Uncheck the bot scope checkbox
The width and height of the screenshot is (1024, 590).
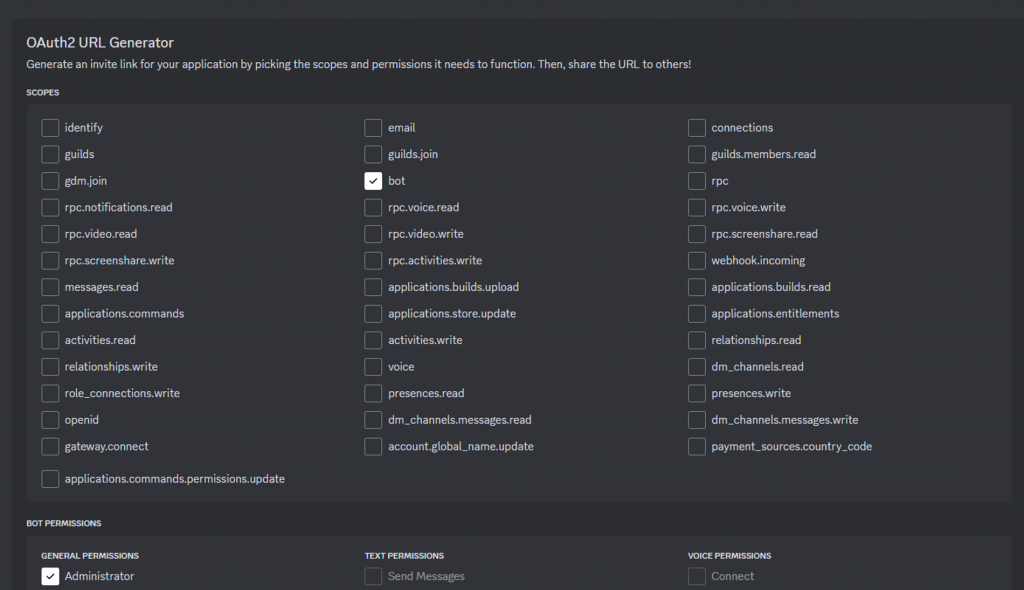[373, 181]
